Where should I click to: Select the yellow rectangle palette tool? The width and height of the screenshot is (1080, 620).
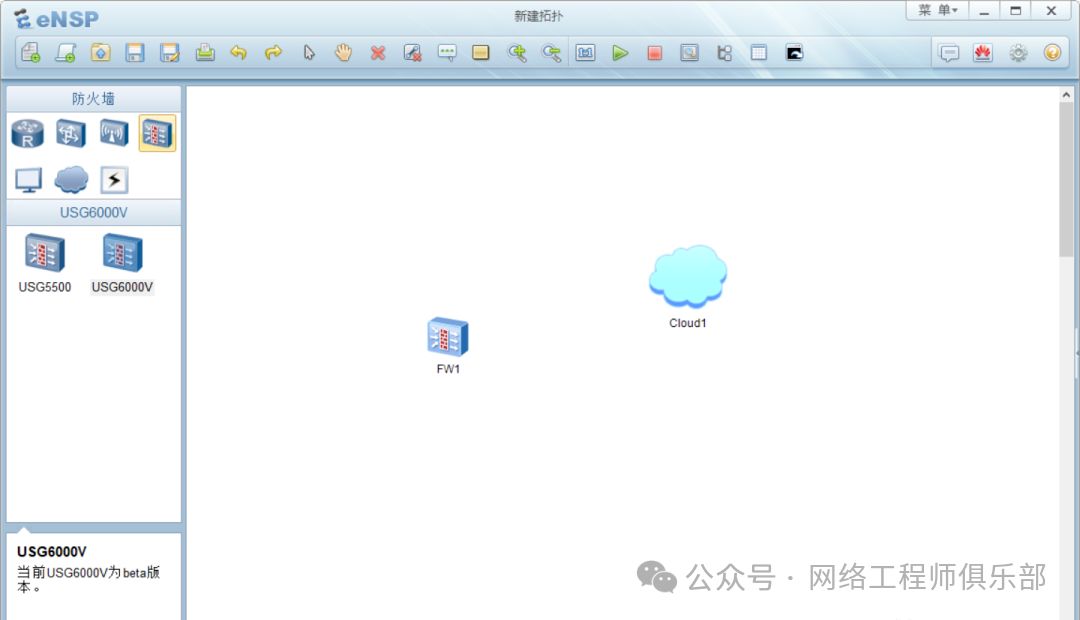pyautogui.click(x=481, y=52)
